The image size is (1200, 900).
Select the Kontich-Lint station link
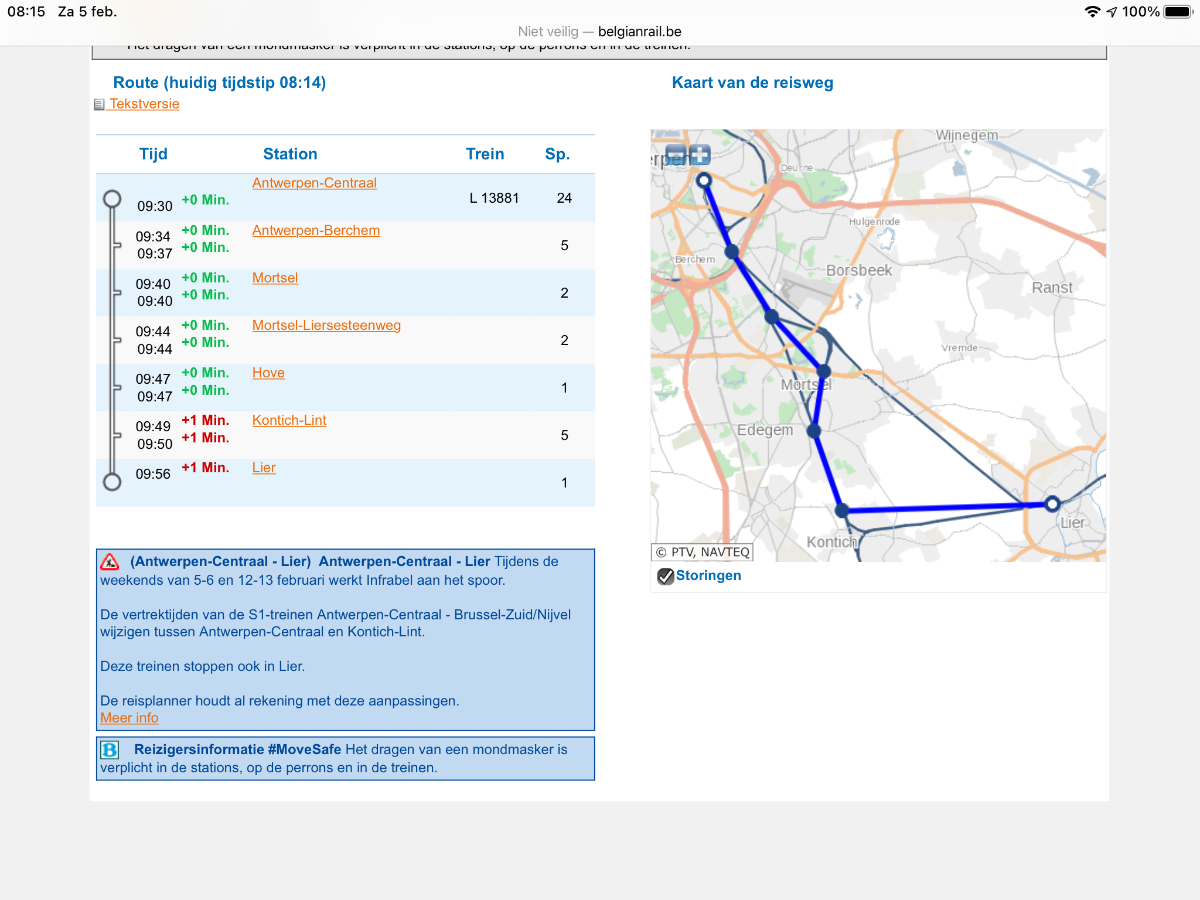coord(289,421)
